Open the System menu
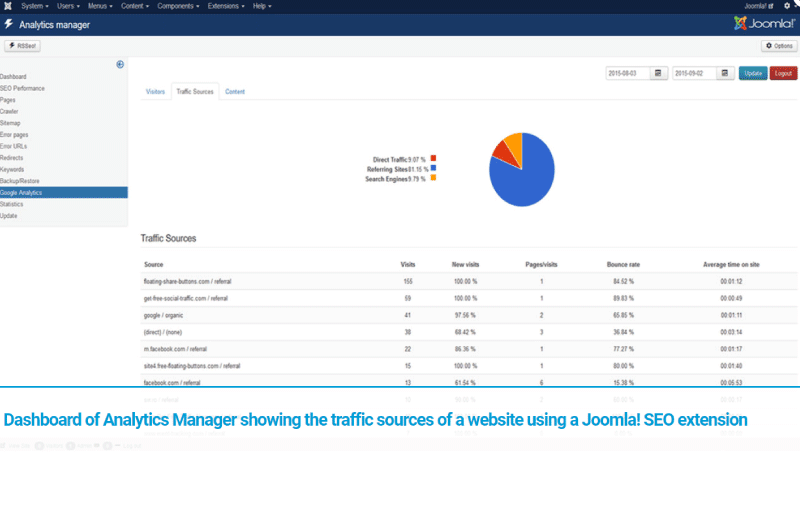 [35, 6]
